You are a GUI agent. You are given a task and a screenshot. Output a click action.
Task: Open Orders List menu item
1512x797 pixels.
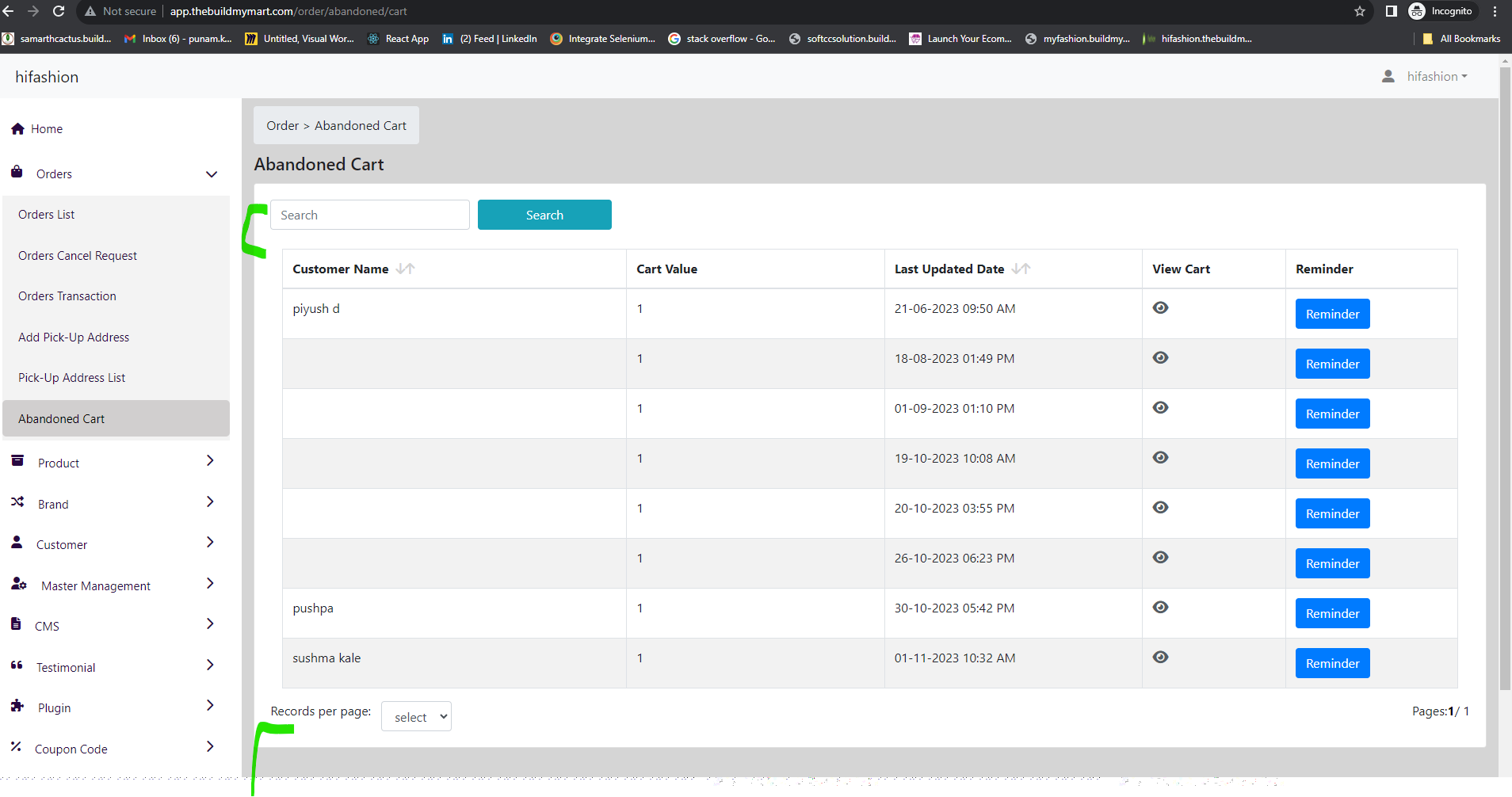pos(116,215)
